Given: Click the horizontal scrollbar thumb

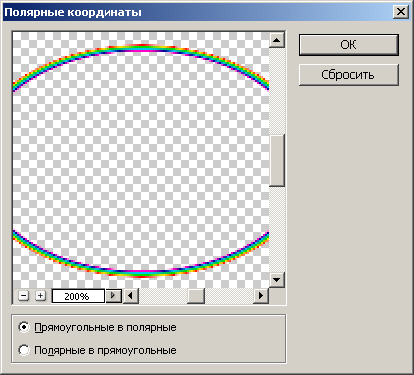Looking at the screenshot, I should (196, 296).
